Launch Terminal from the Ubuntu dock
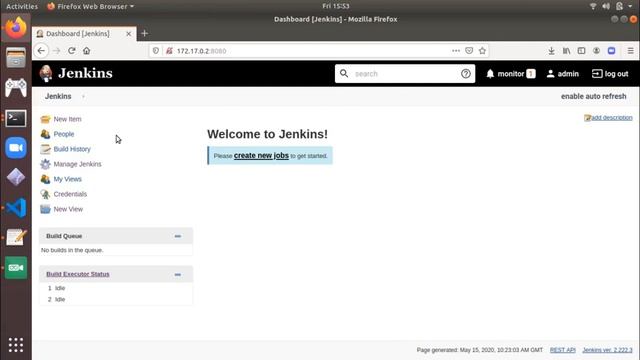Screen dimensions: 640x360 (x=16, y=118)
